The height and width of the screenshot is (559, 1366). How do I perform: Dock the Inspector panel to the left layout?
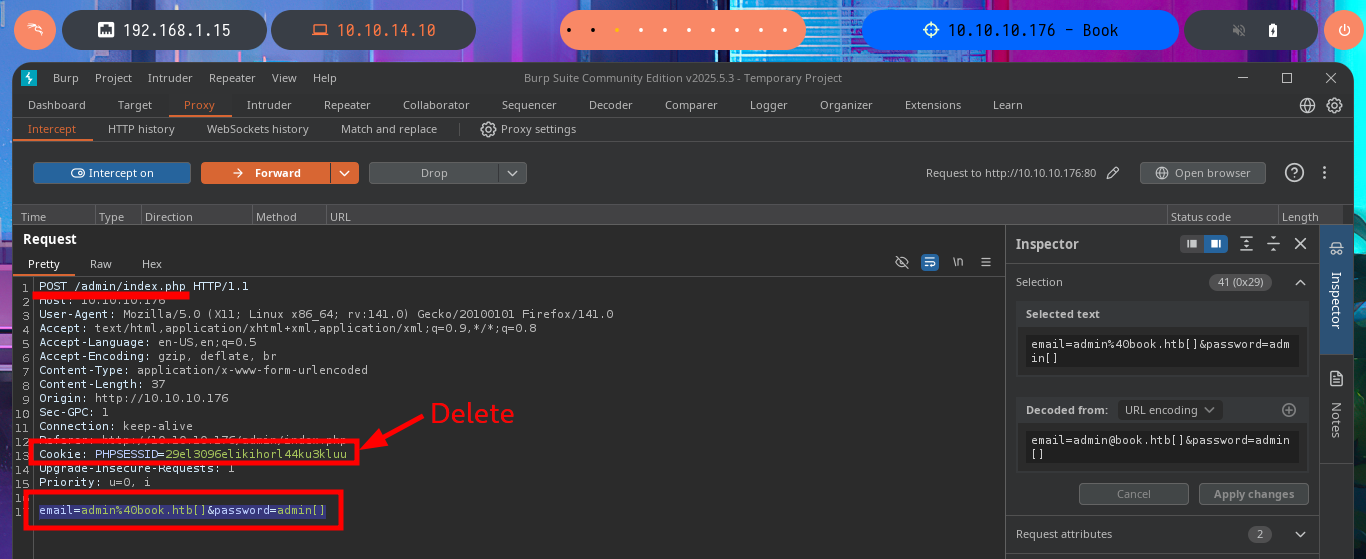coord(1191,244)
